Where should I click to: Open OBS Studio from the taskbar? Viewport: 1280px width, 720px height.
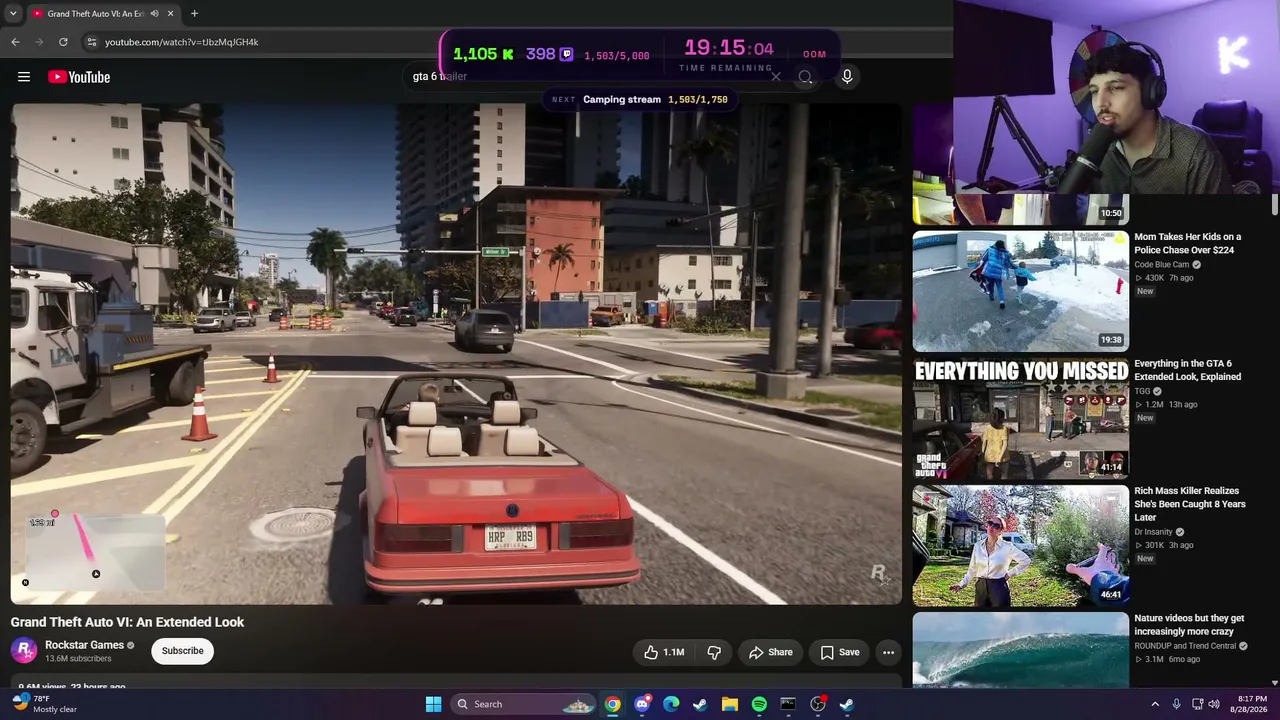coord(818,704)
